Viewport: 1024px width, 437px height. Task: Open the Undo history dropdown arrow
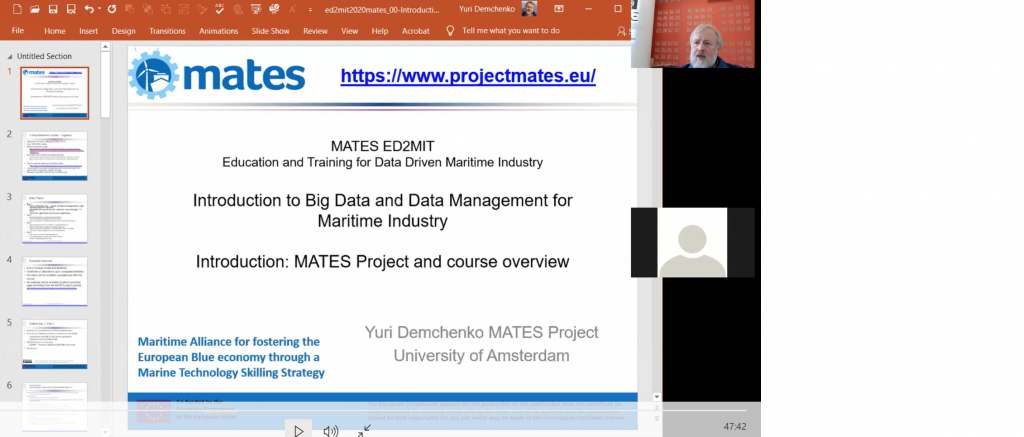pyautogui.click(x=99, y=9)
